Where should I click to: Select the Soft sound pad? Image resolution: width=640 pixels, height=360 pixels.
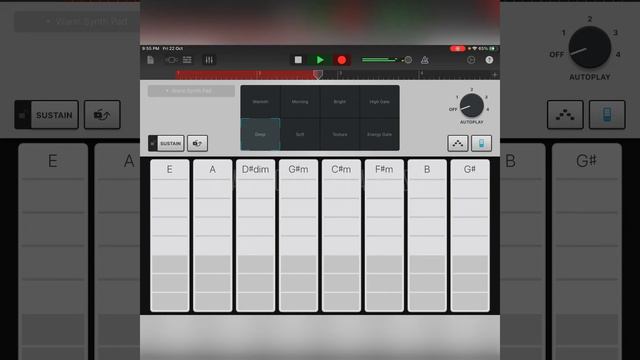coord(300,134)
